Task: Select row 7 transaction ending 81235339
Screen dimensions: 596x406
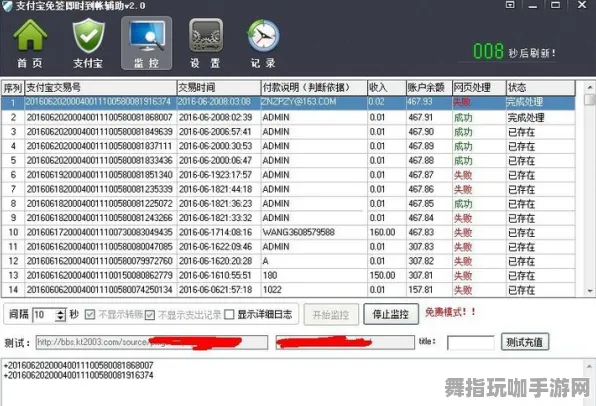Action: [x=288, y=189]
